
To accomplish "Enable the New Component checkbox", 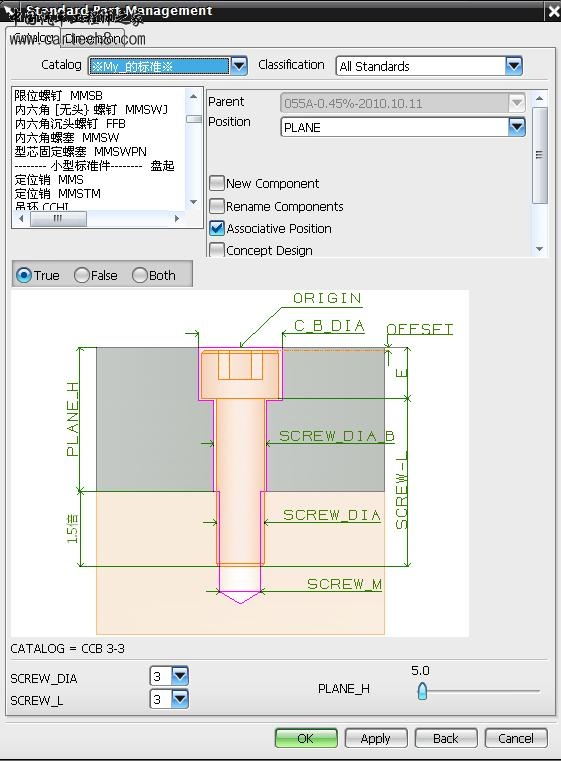I will [x=216, y=183].
